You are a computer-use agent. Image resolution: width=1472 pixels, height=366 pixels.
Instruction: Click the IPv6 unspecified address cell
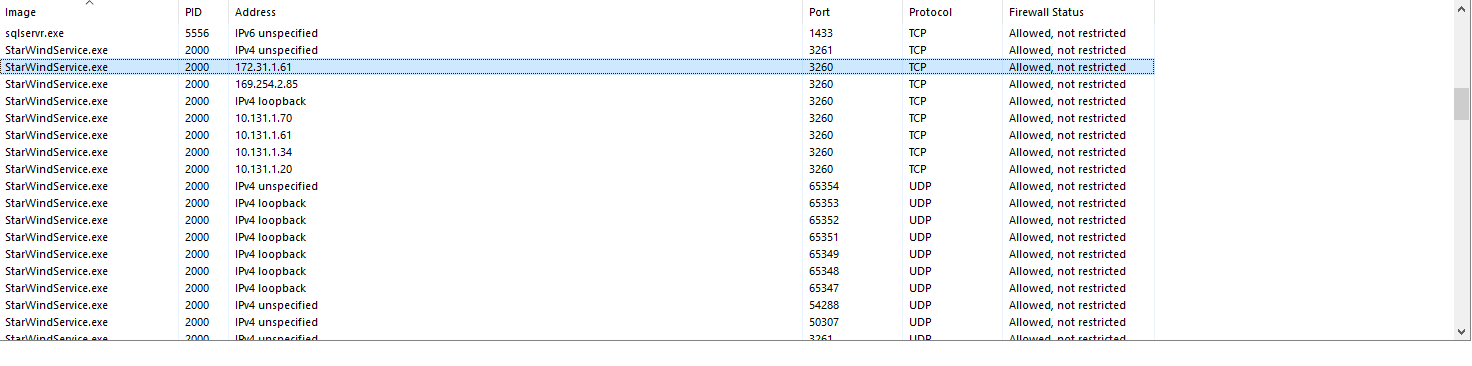[276, 33]
